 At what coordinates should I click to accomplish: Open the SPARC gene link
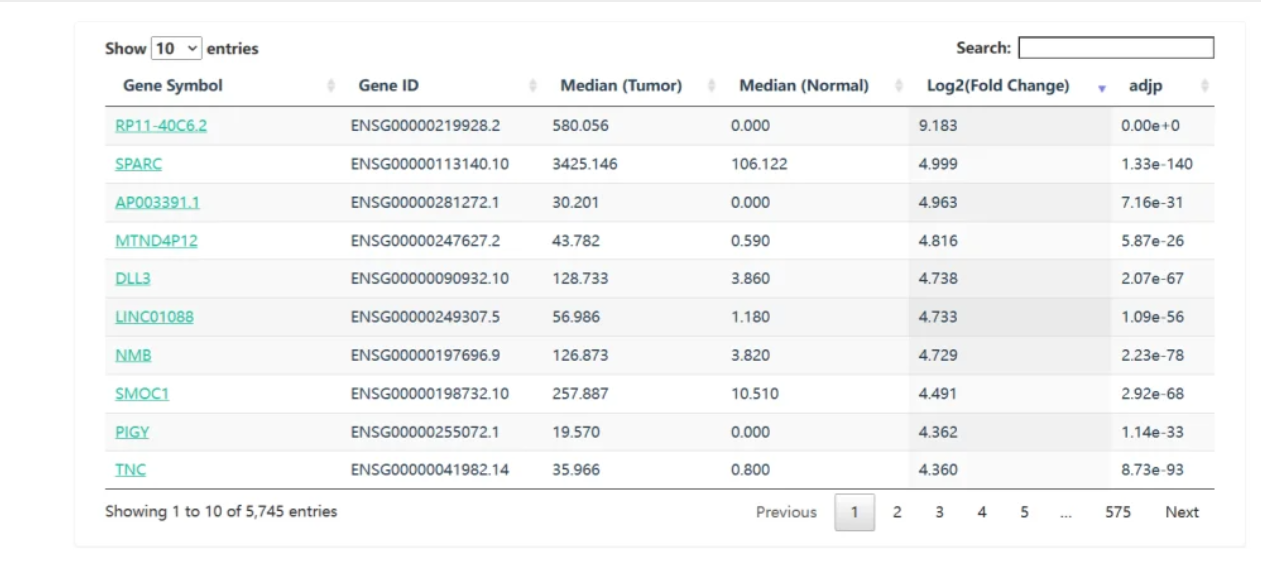click(x=138, y=164)
